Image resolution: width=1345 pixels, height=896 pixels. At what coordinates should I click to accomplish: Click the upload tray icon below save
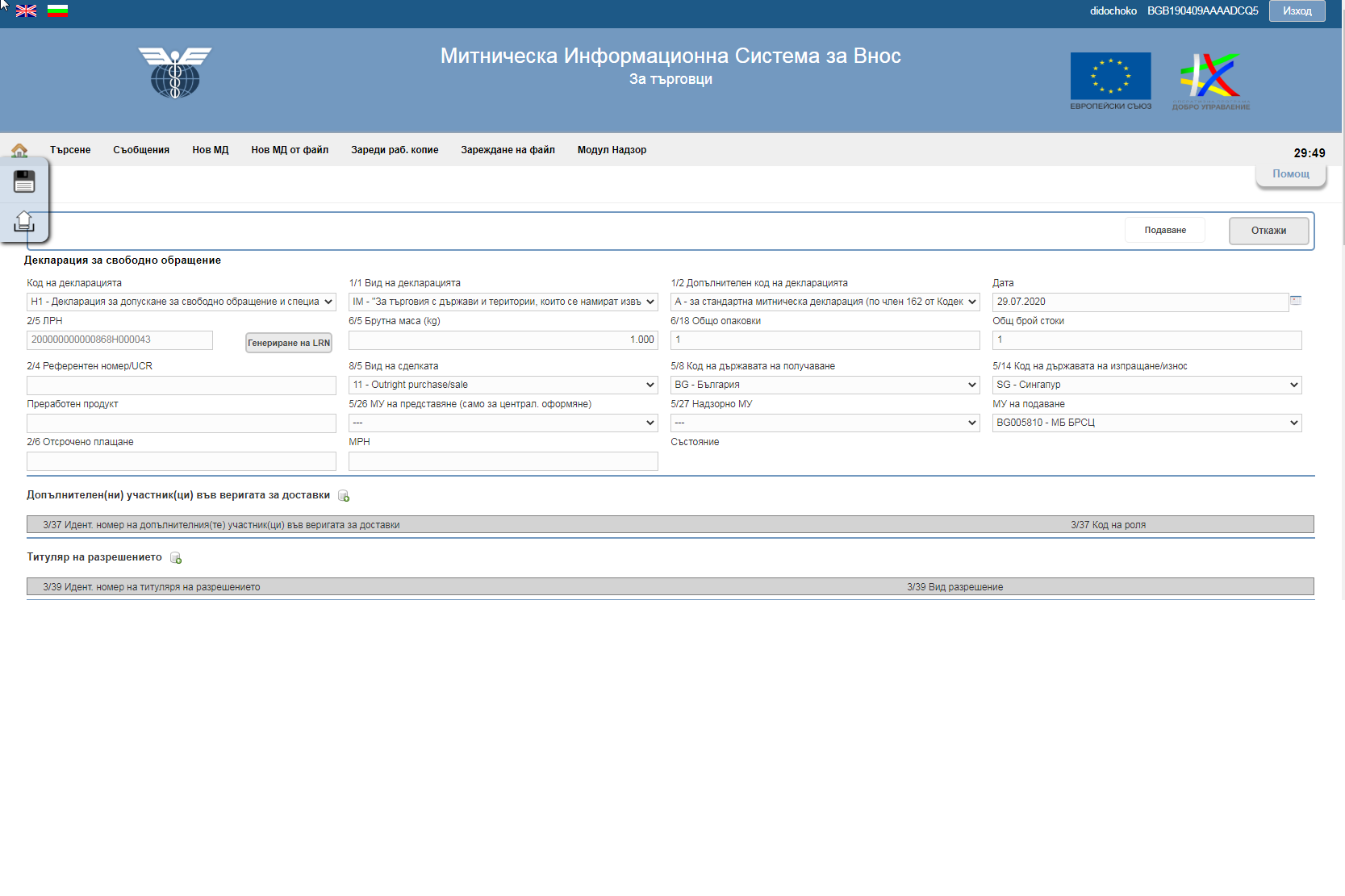tap(24, 221)
